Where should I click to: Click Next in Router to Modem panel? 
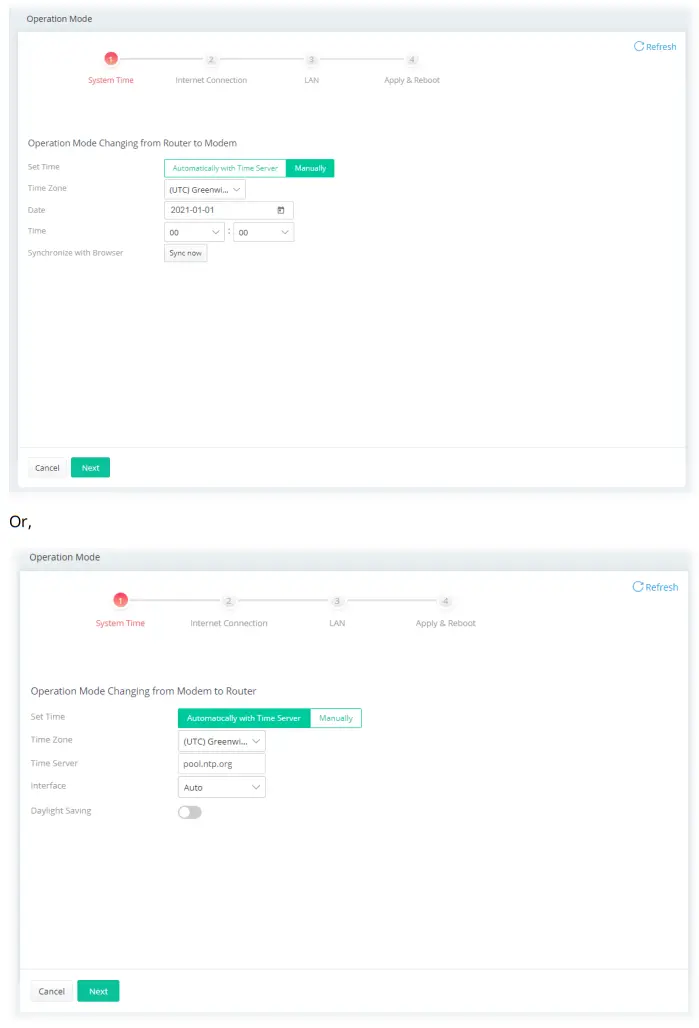click(90, 468)
